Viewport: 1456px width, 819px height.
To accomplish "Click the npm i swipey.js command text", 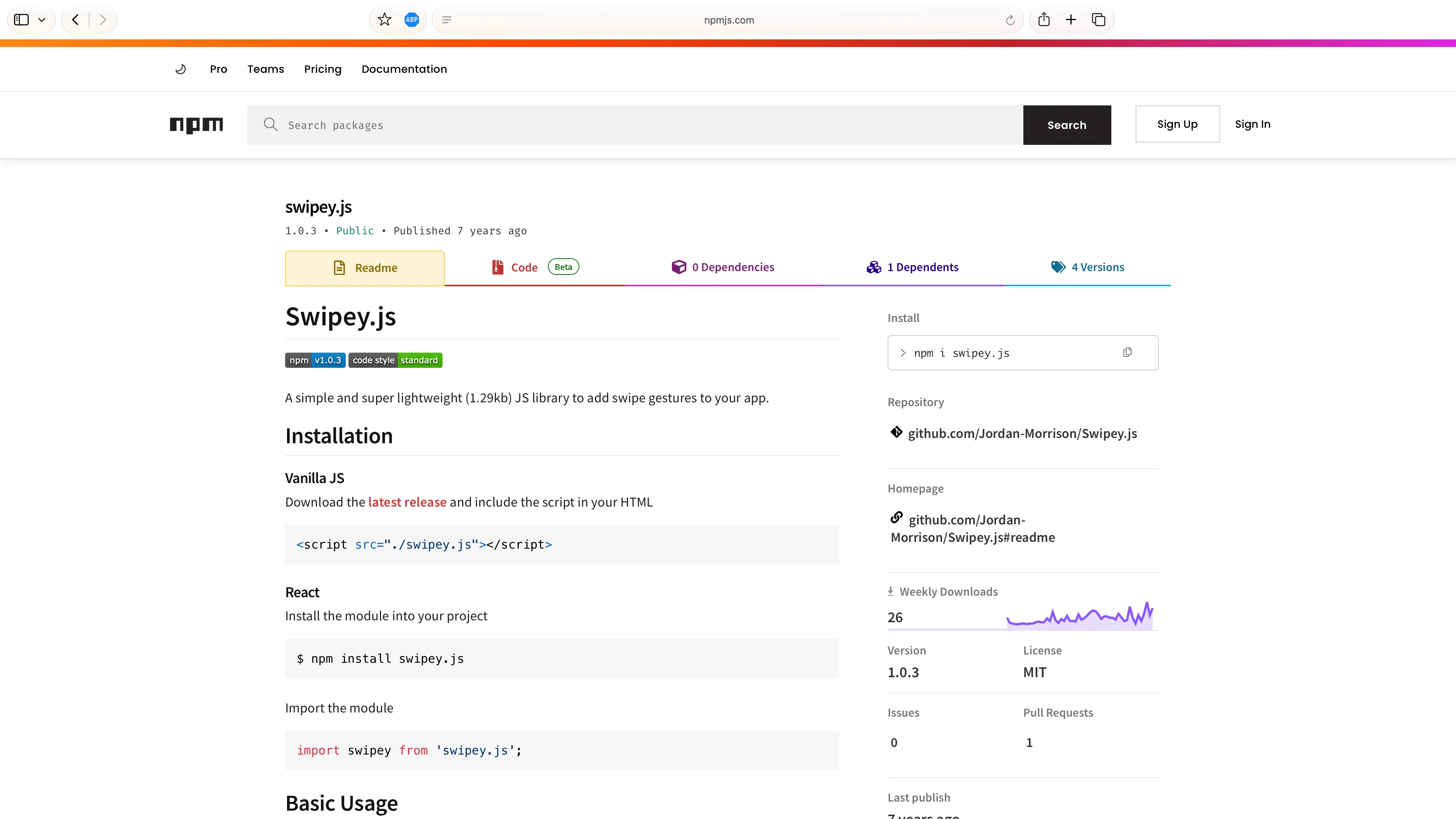I will click(962, 353).
